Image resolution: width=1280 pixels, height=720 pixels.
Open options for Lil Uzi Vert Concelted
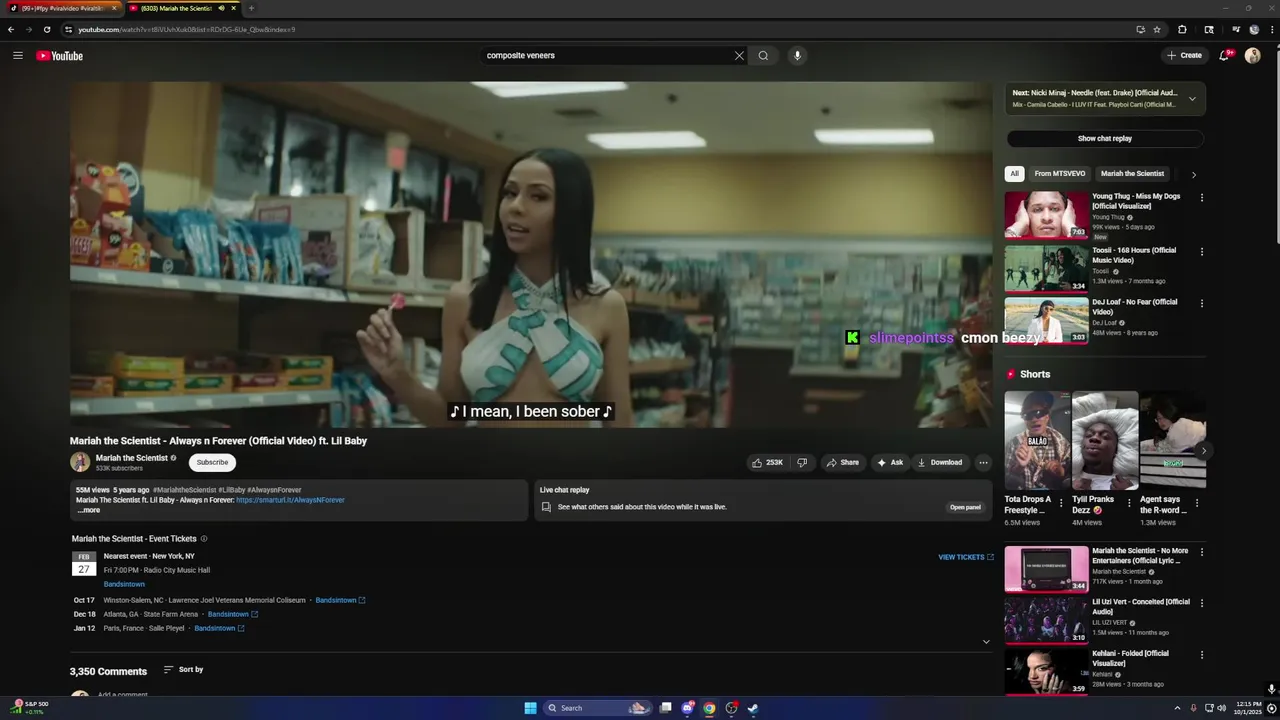1202,603
